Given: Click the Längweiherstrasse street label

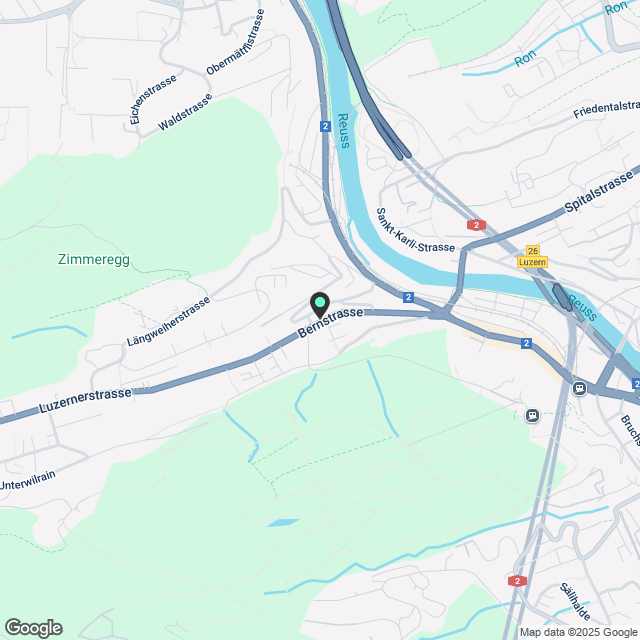Looking at the screenshot, I should (x=168, y=322).
